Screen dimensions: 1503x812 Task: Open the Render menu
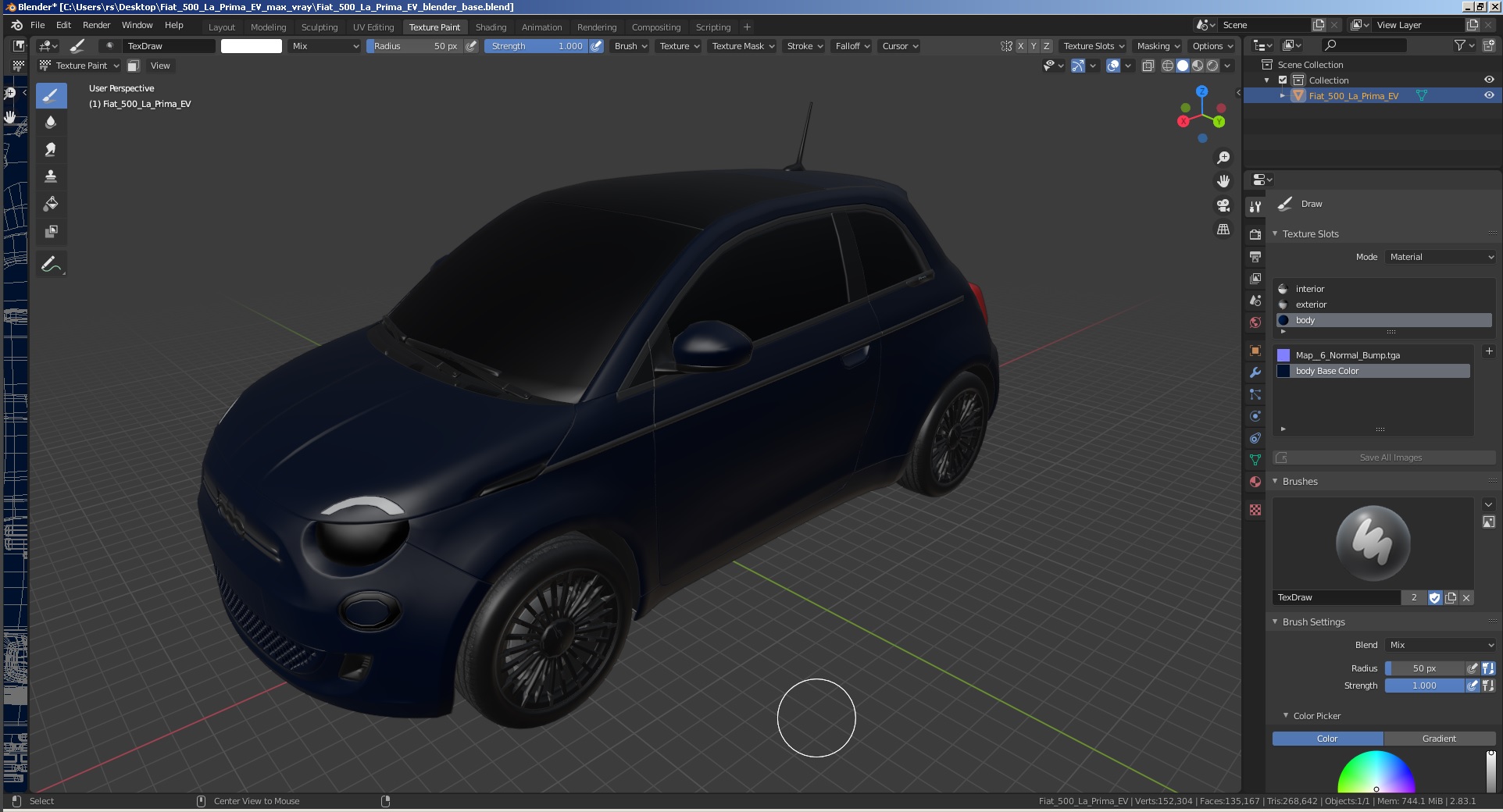coord(96,25)
